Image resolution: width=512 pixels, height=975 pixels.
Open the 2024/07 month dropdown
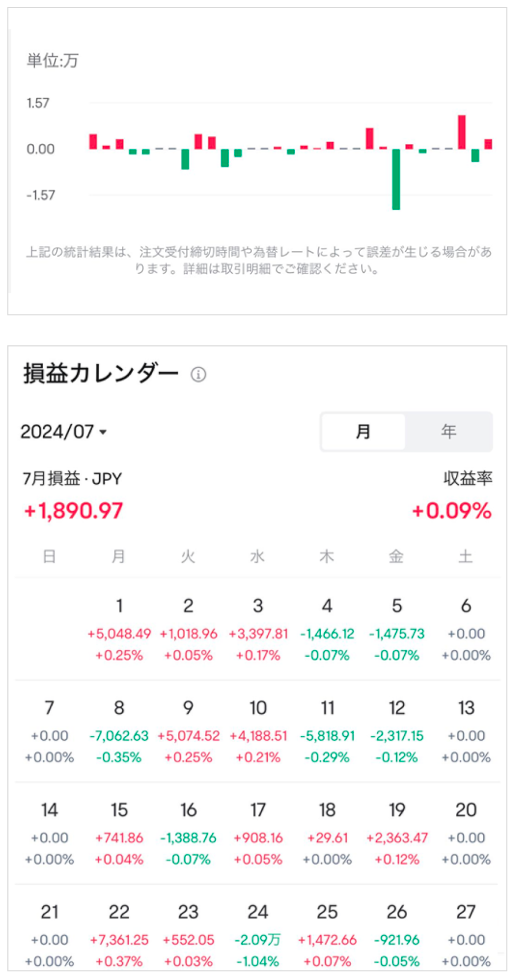coord(63,432)
